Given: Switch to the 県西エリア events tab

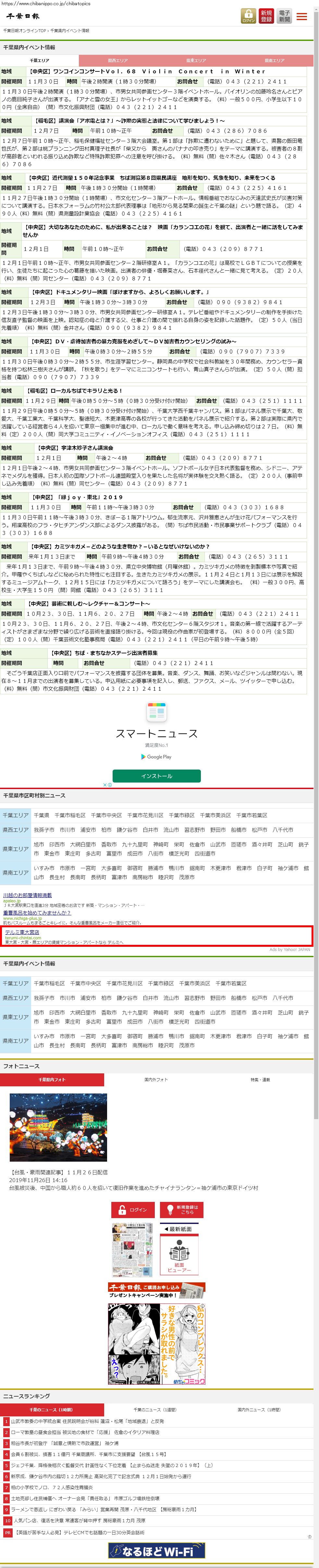Looking at the screenshot, I should click(118, 60).
